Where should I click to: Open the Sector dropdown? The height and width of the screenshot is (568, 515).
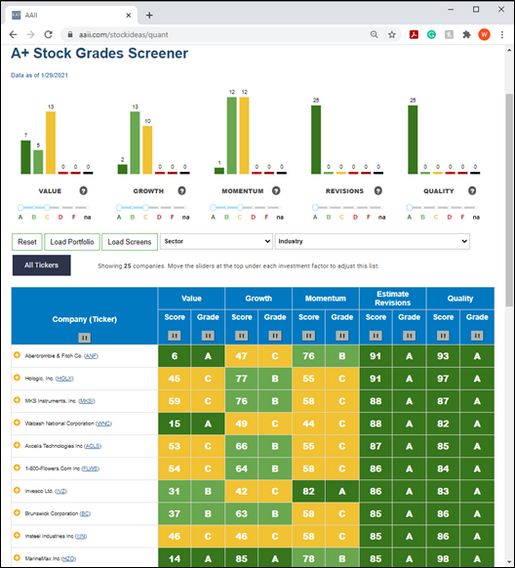click(x=216, y=241)
